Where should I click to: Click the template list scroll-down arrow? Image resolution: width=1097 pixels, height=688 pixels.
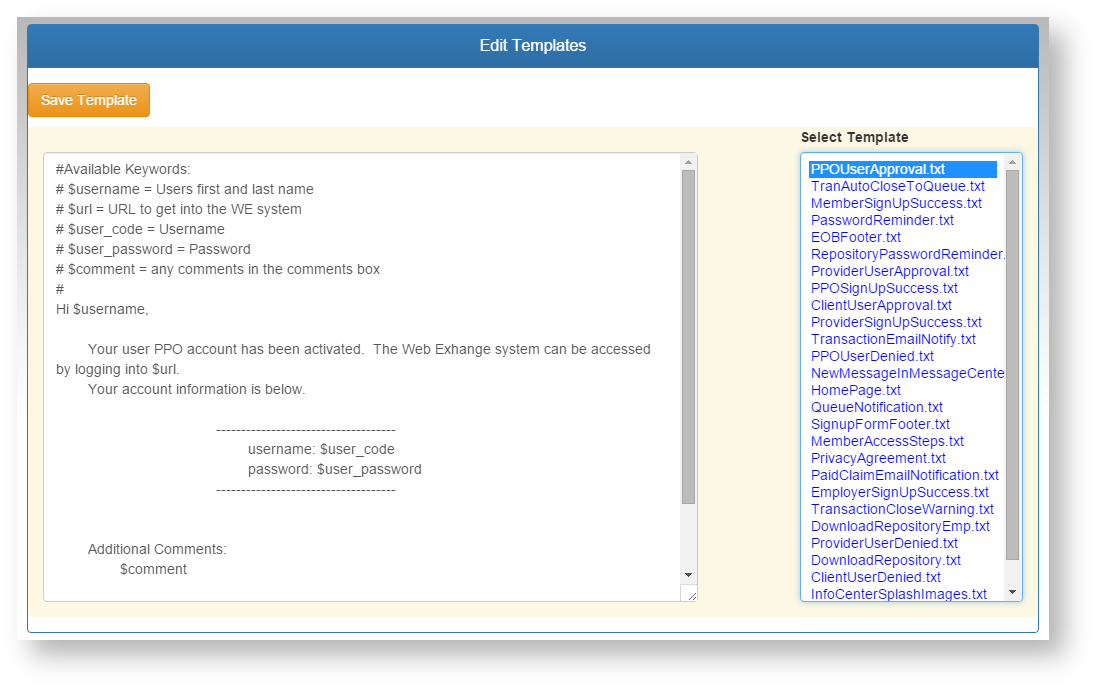(1012, 592)
